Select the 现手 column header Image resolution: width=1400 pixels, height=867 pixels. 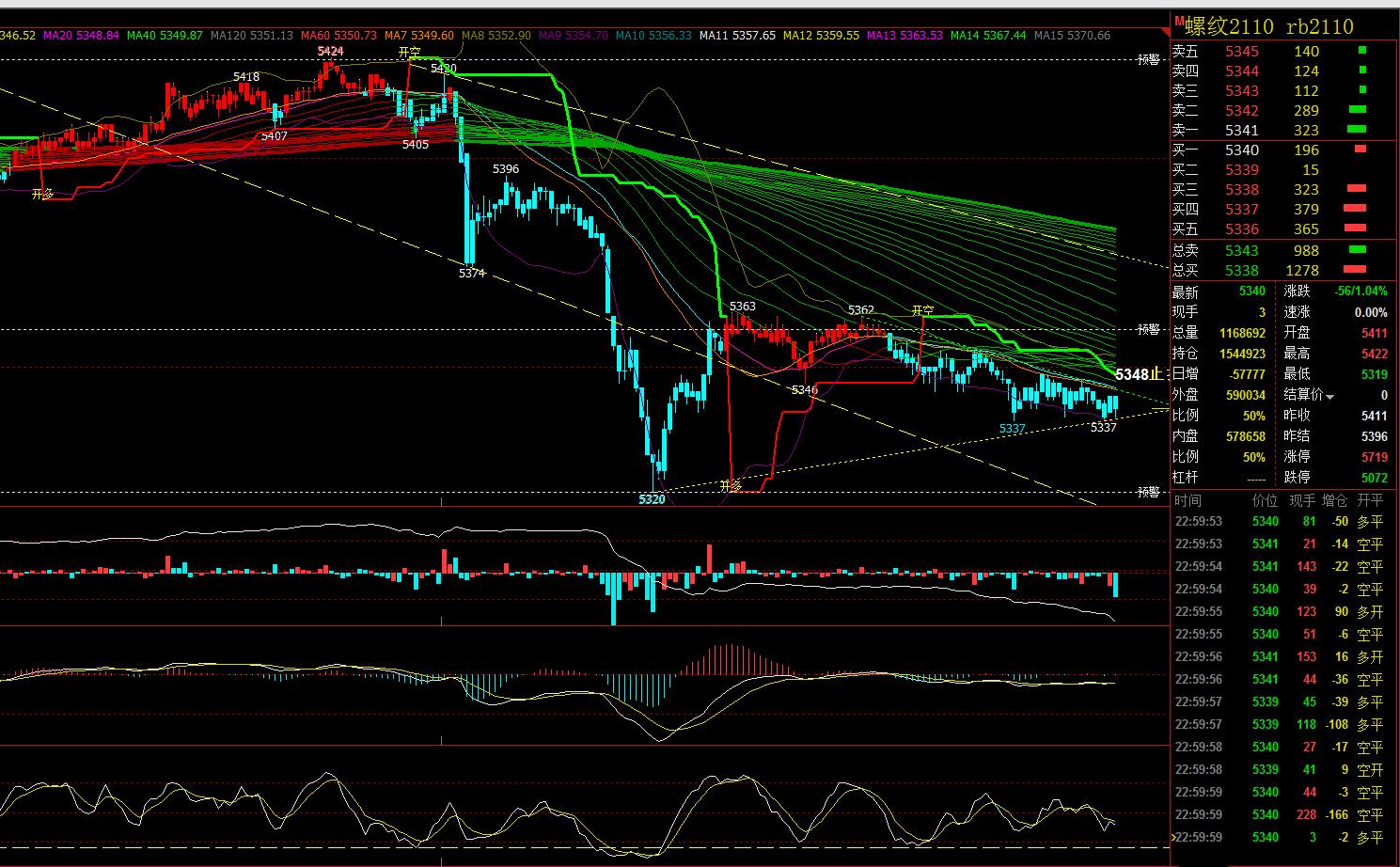click(1302, 500)
